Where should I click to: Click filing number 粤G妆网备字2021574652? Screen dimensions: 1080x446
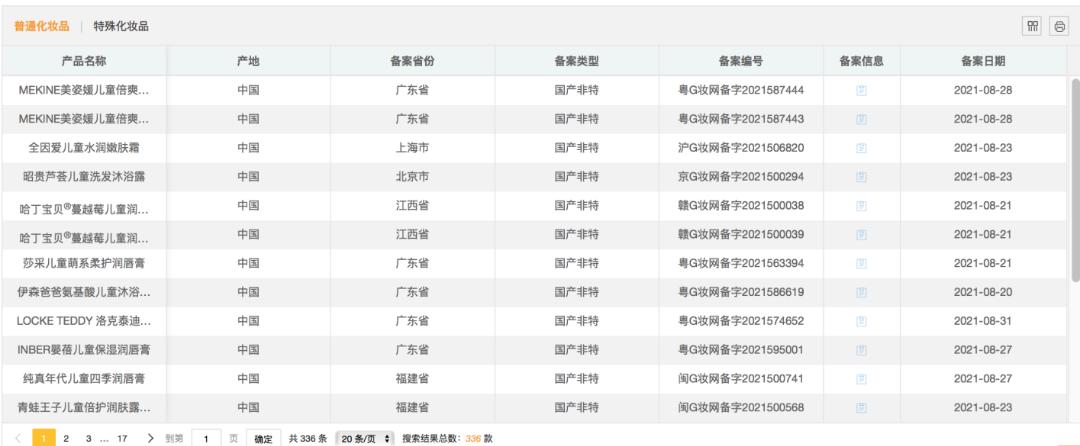click(740, 321)
